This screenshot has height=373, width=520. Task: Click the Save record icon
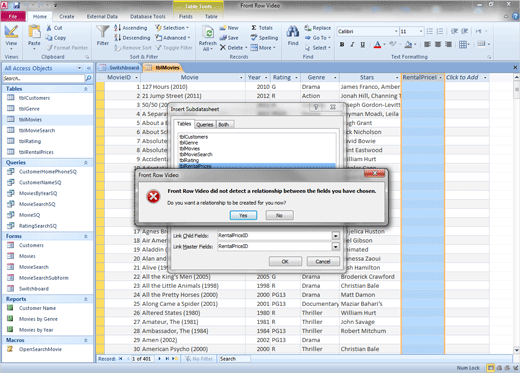[223, 38]
